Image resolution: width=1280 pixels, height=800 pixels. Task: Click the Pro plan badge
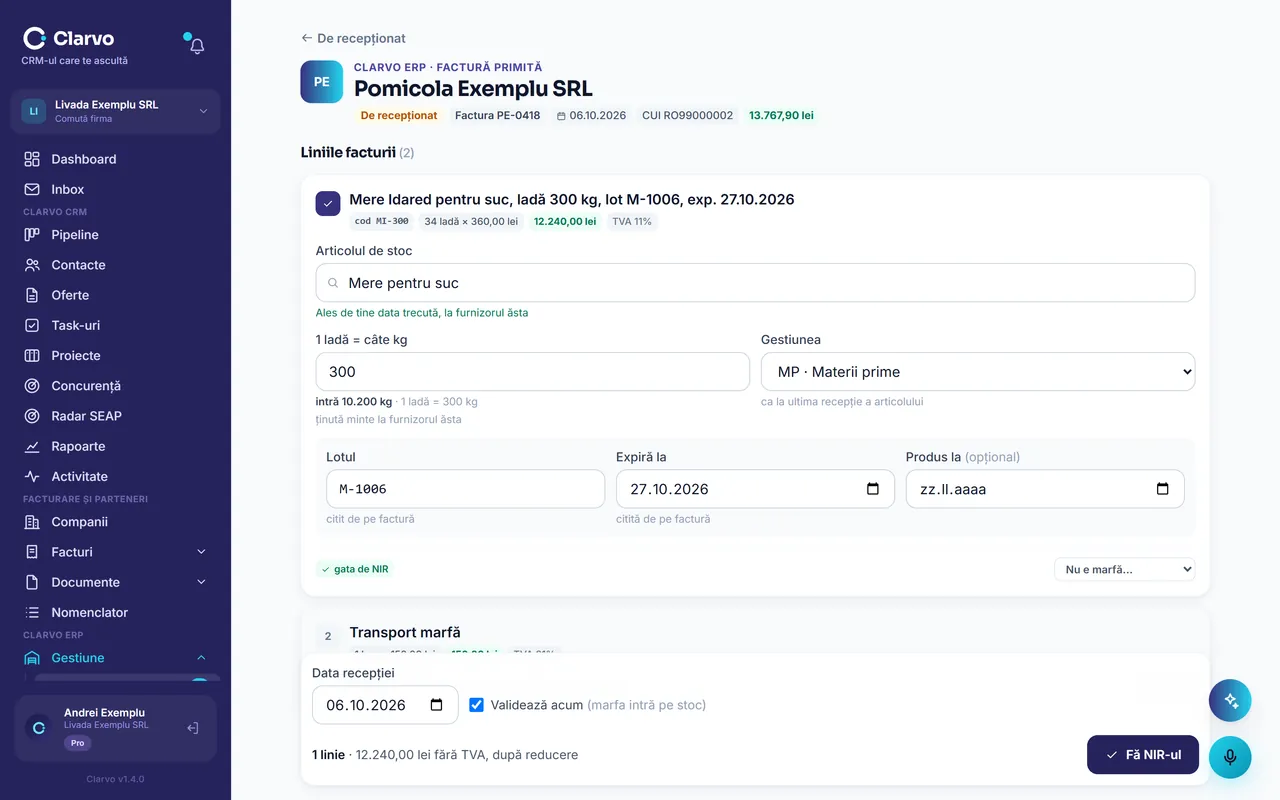point(77,743)
